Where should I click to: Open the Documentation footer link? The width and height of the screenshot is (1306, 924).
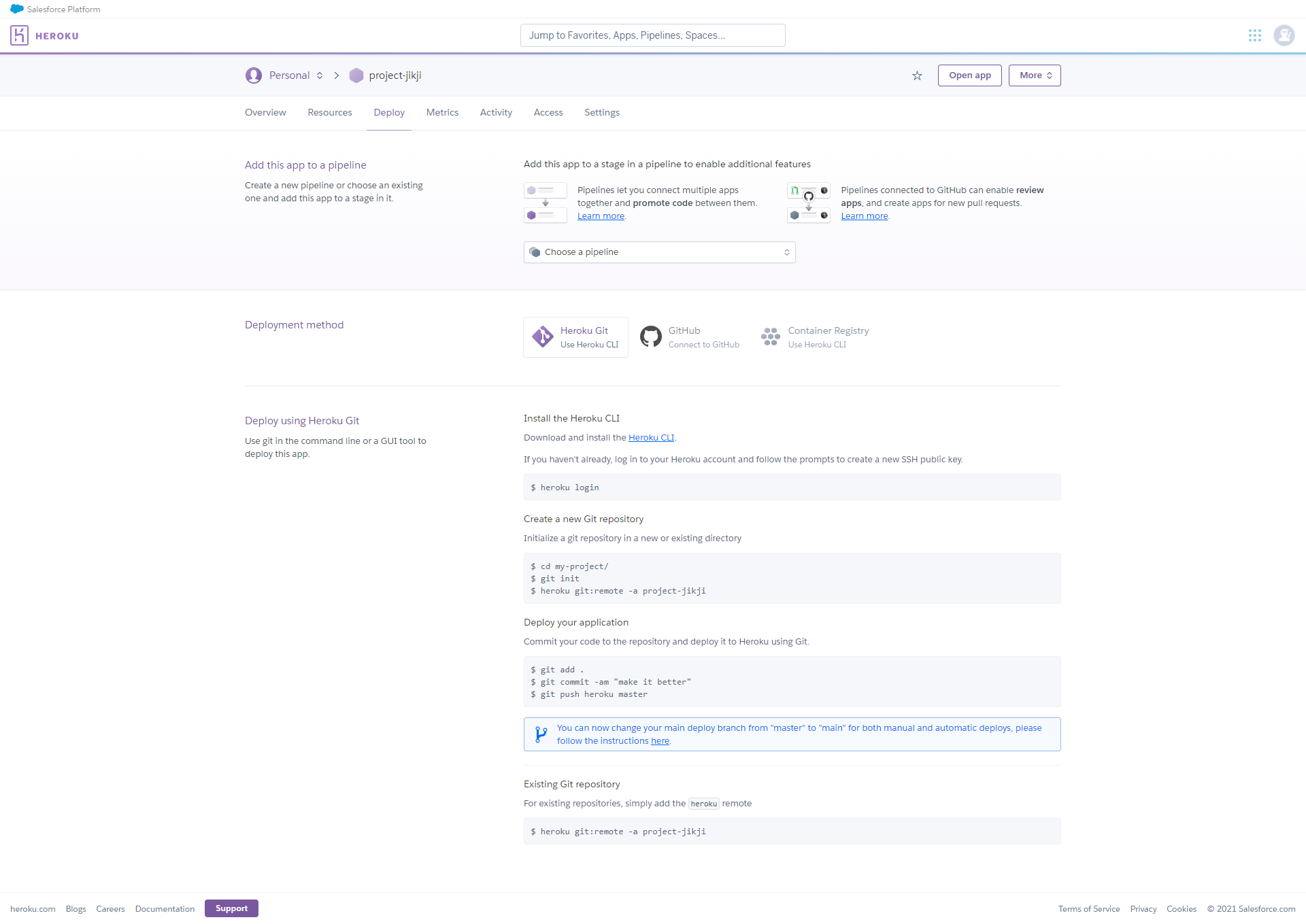[x=165, y=909]
